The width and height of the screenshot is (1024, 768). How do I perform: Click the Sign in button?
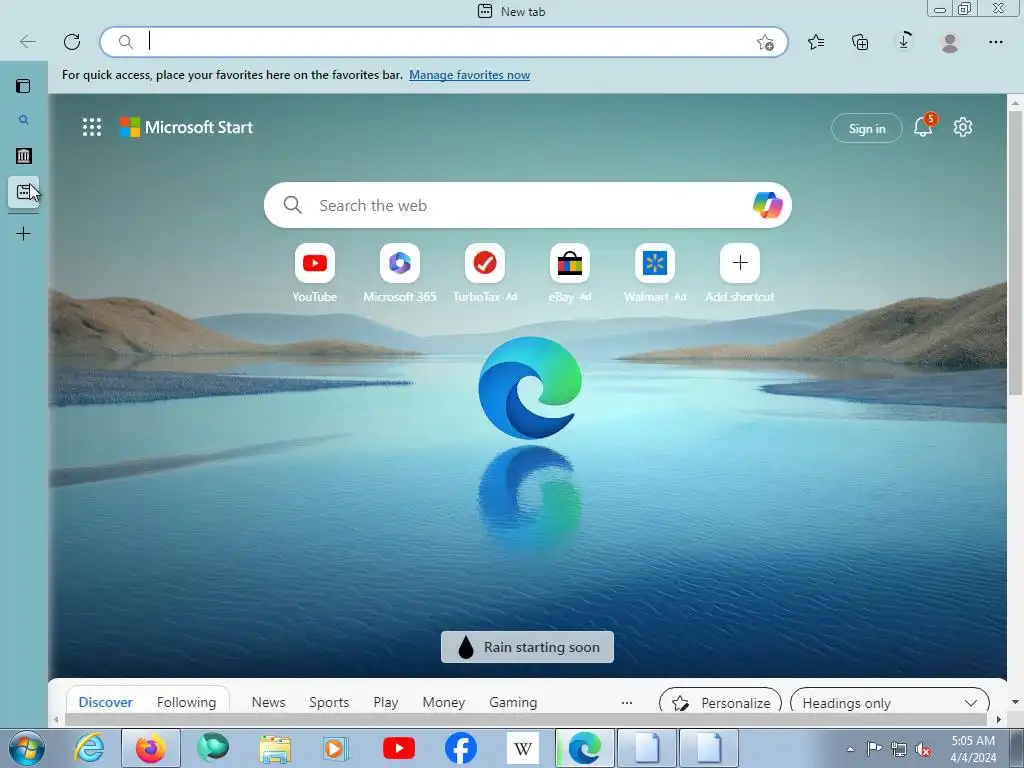tap(867, 128)
